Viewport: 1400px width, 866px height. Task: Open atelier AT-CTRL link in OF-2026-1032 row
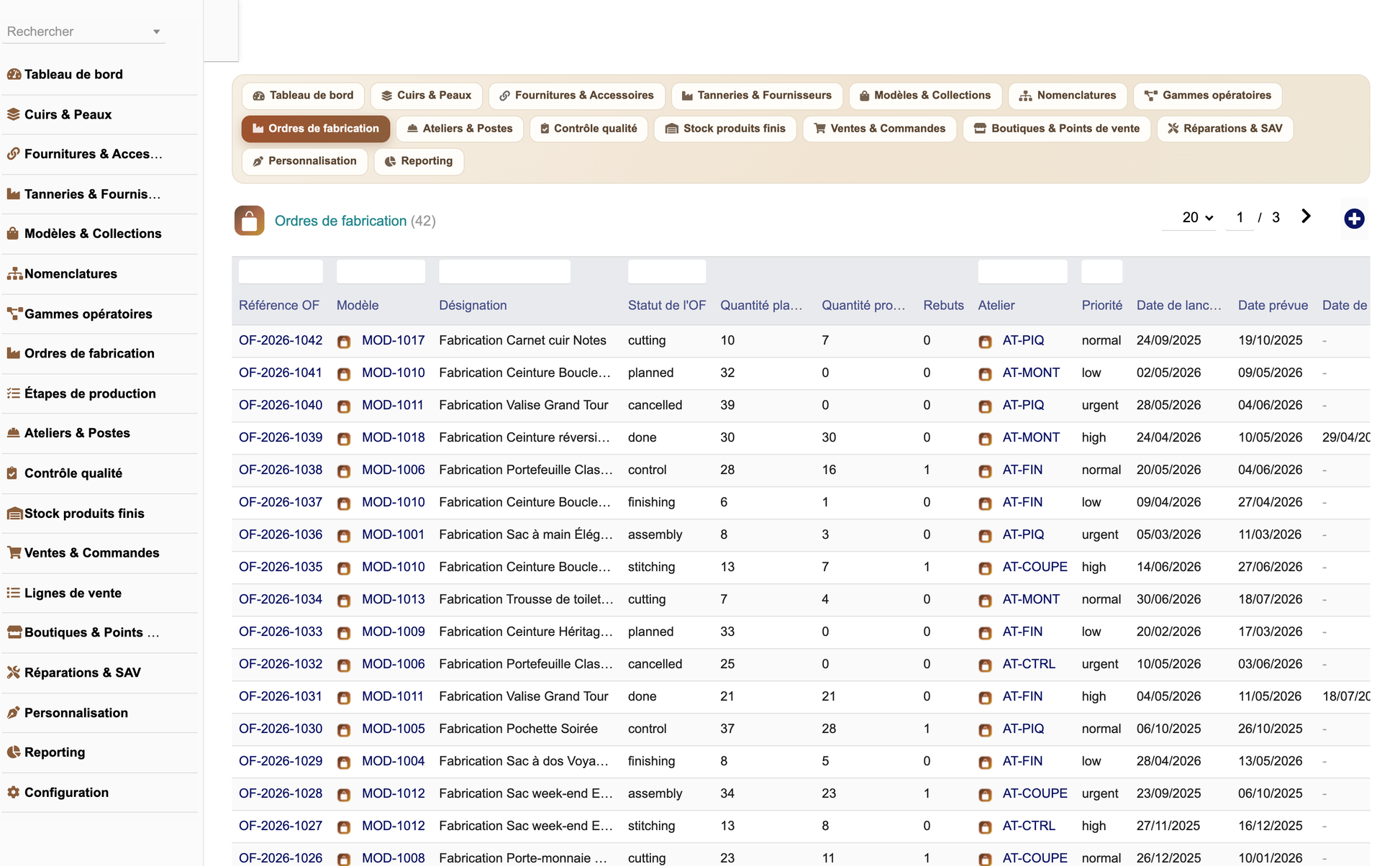(x=1029, y=664)
